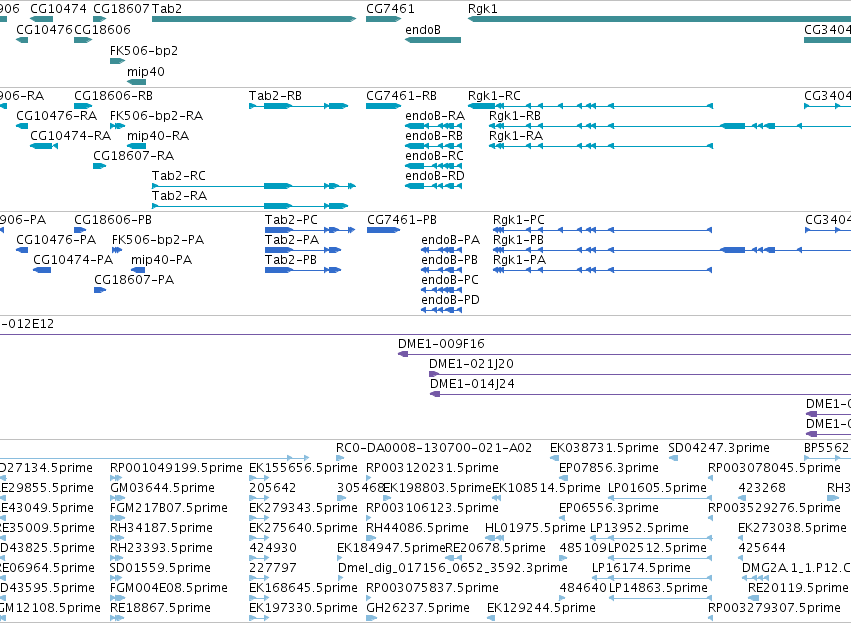Viewport: 851px width, 623px height.
Task: Click the endoB-RB transcript label
Action: coord(434,136)
